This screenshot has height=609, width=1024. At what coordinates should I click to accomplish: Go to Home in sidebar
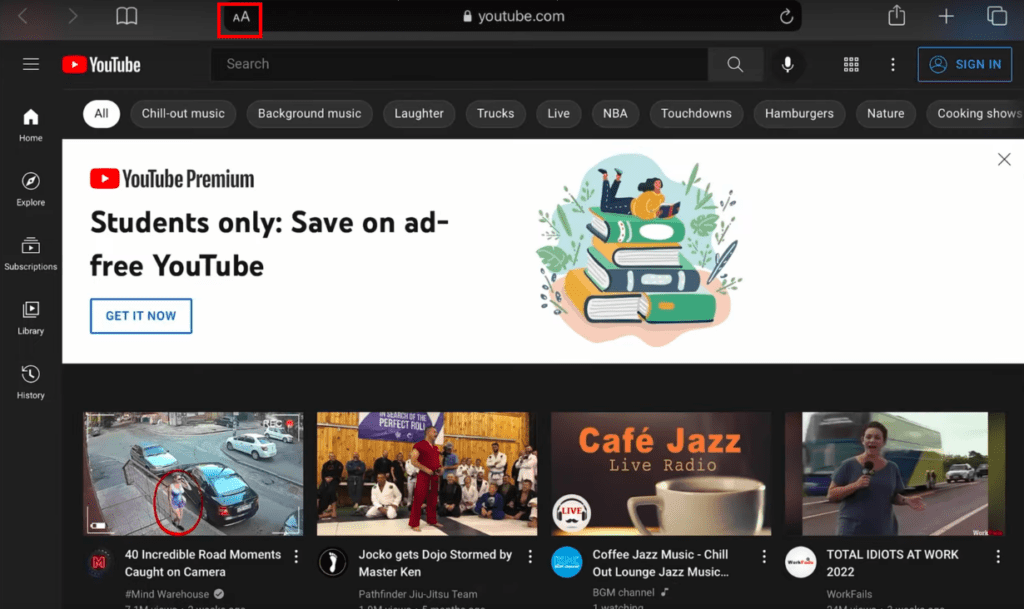point(31,125)
